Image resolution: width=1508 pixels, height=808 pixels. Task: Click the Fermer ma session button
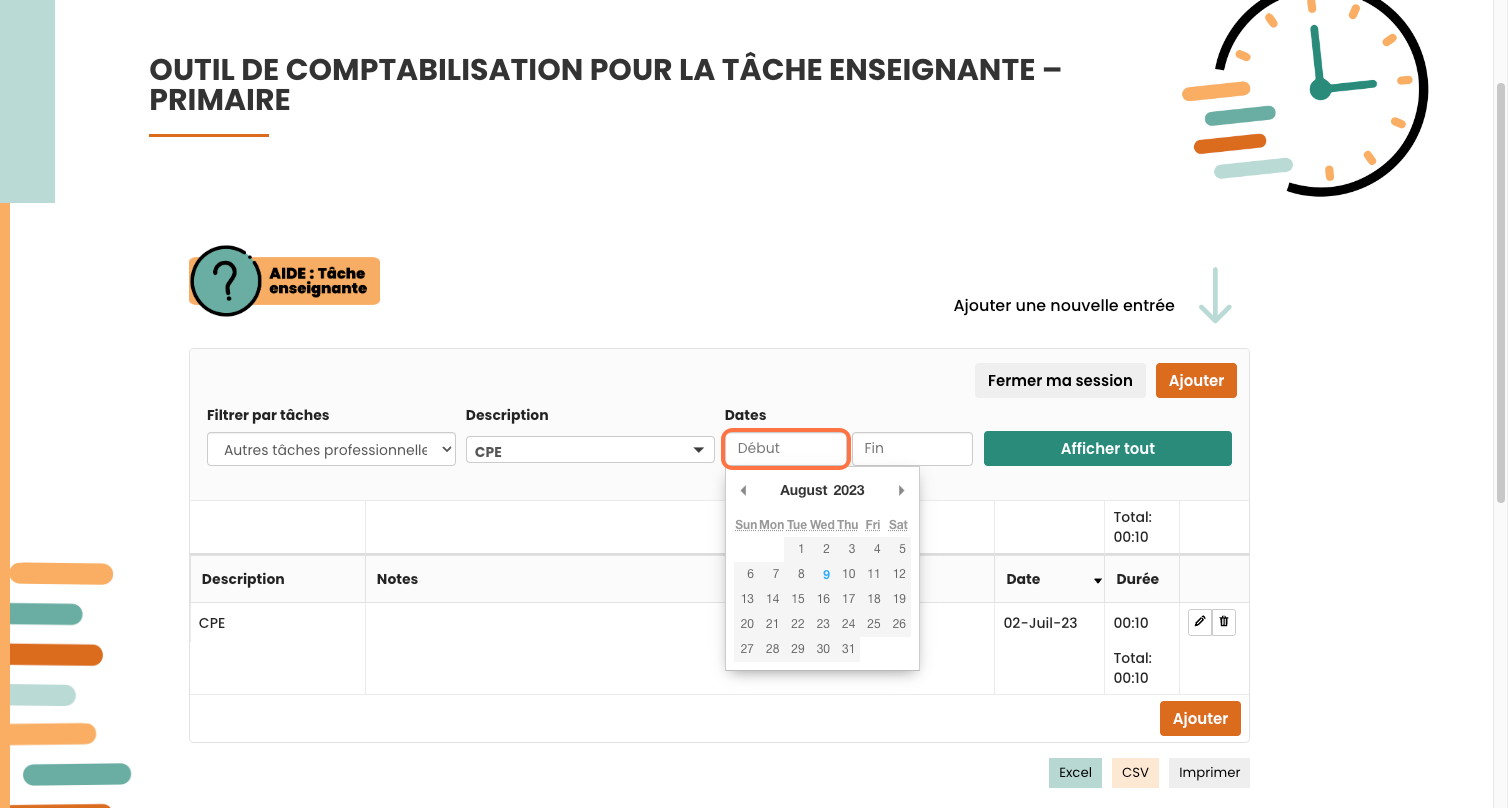tap(1060, 380)
